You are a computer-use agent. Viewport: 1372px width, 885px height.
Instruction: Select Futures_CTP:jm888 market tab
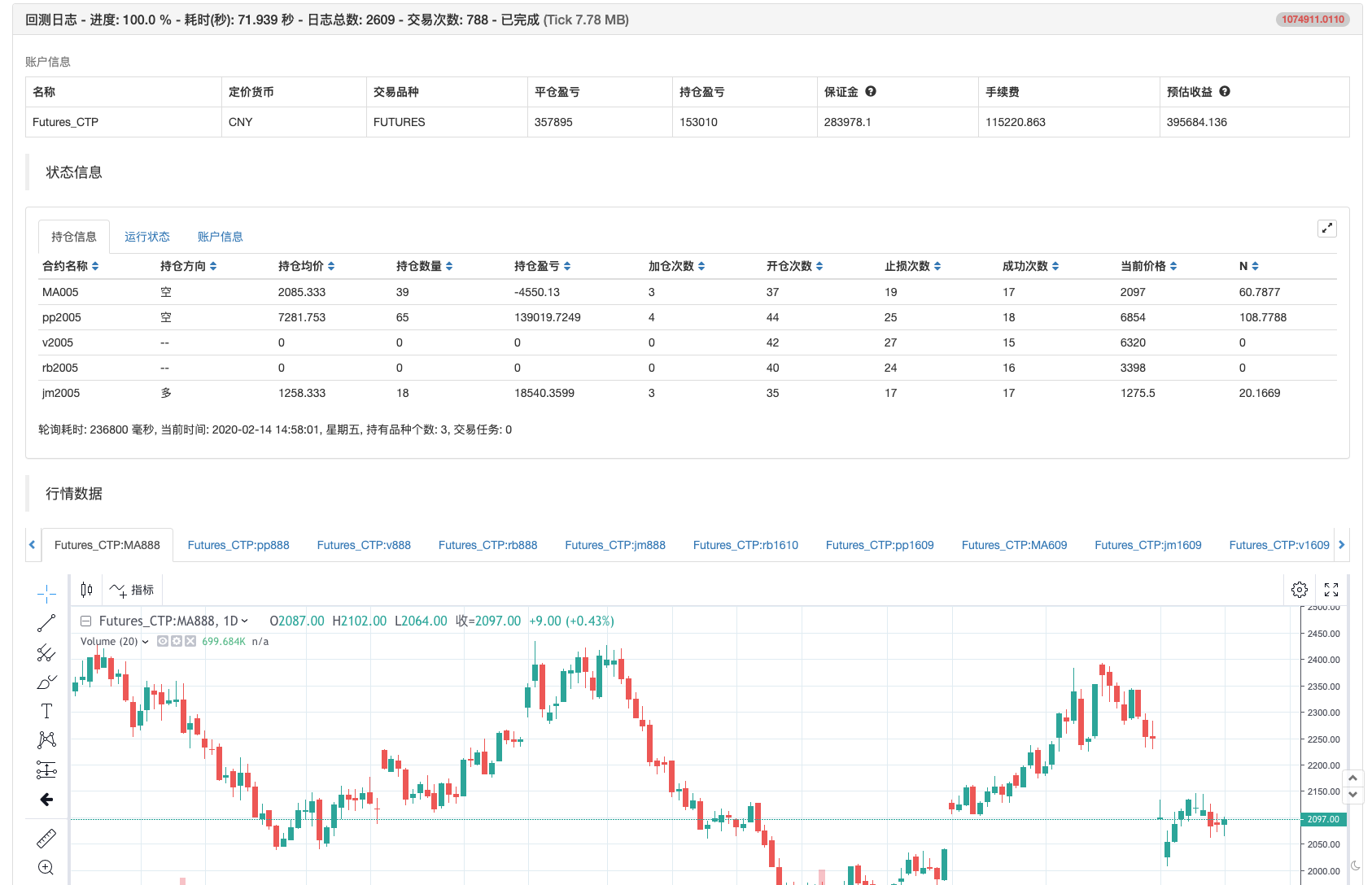point(615,545)
